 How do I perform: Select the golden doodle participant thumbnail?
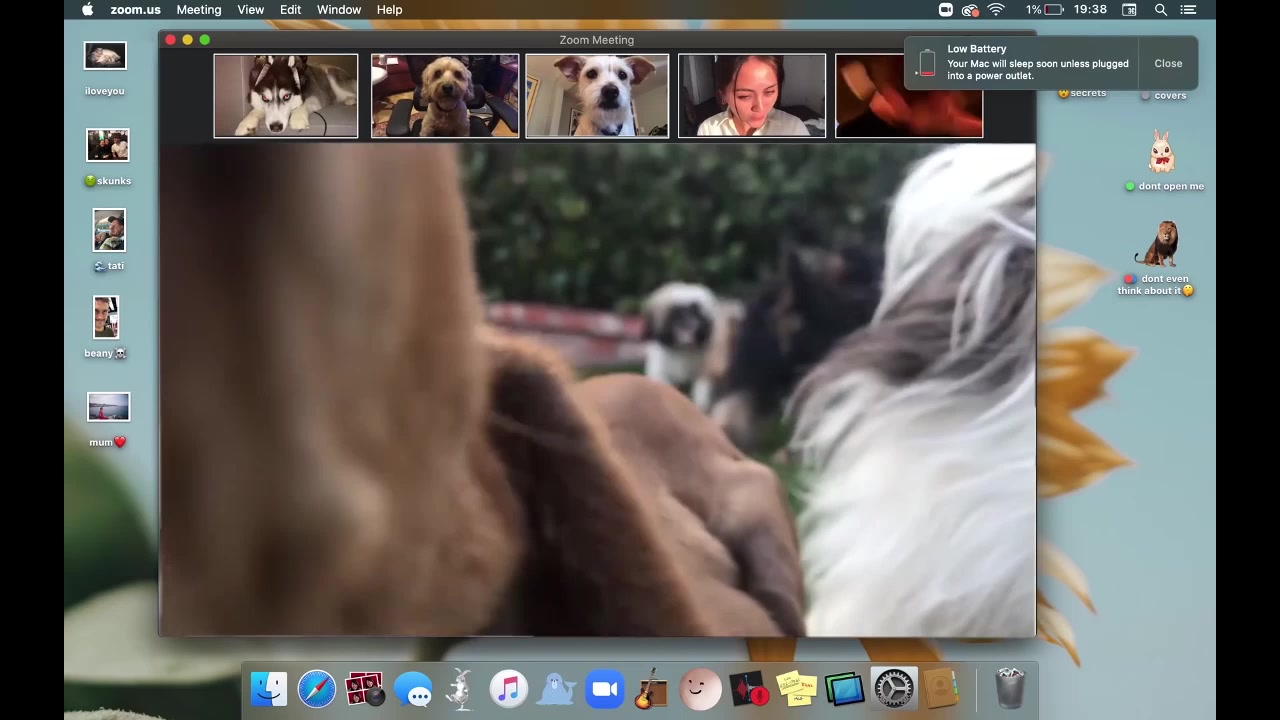click(445, 96)
